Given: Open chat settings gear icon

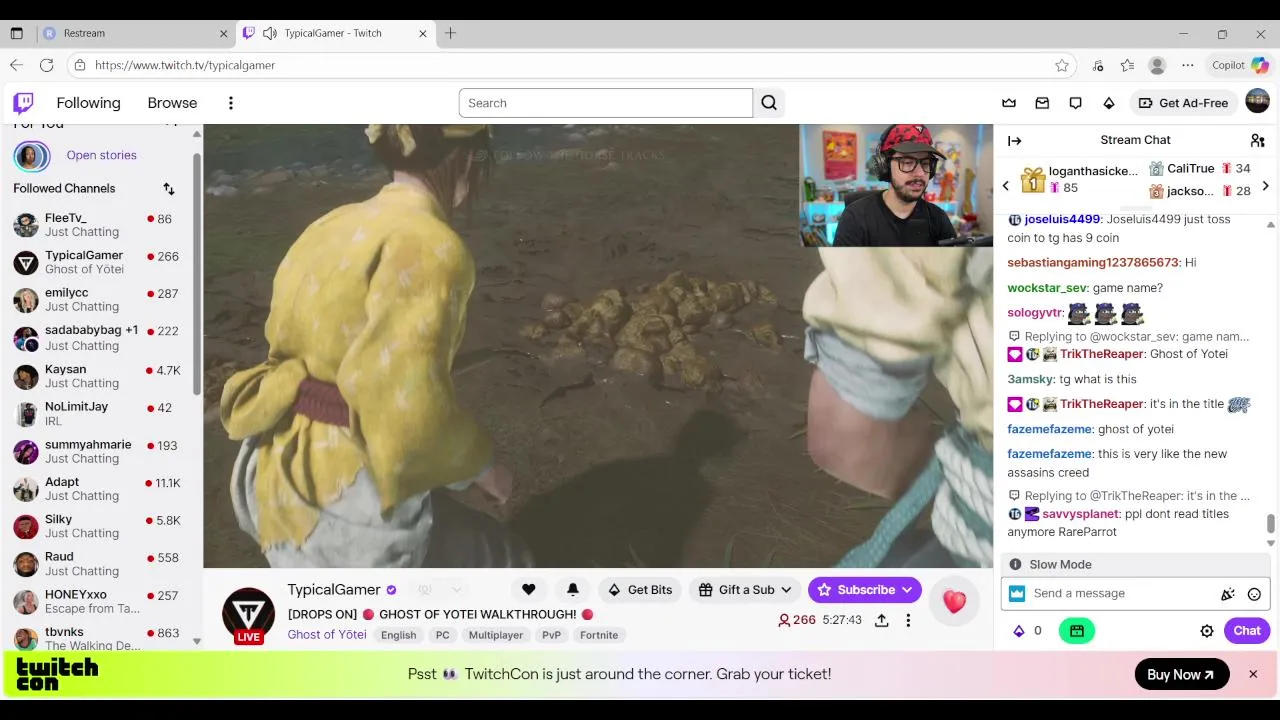Looking at the screenshot, I should [x=1207, y=631].
